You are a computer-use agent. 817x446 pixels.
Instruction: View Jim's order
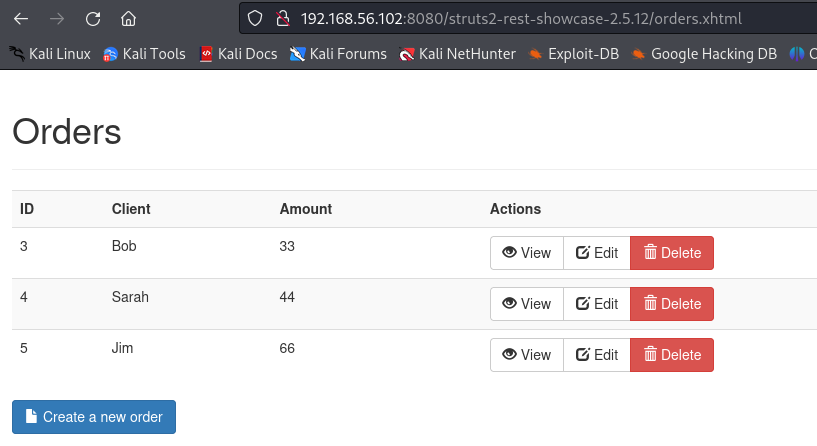pos(527,355)
